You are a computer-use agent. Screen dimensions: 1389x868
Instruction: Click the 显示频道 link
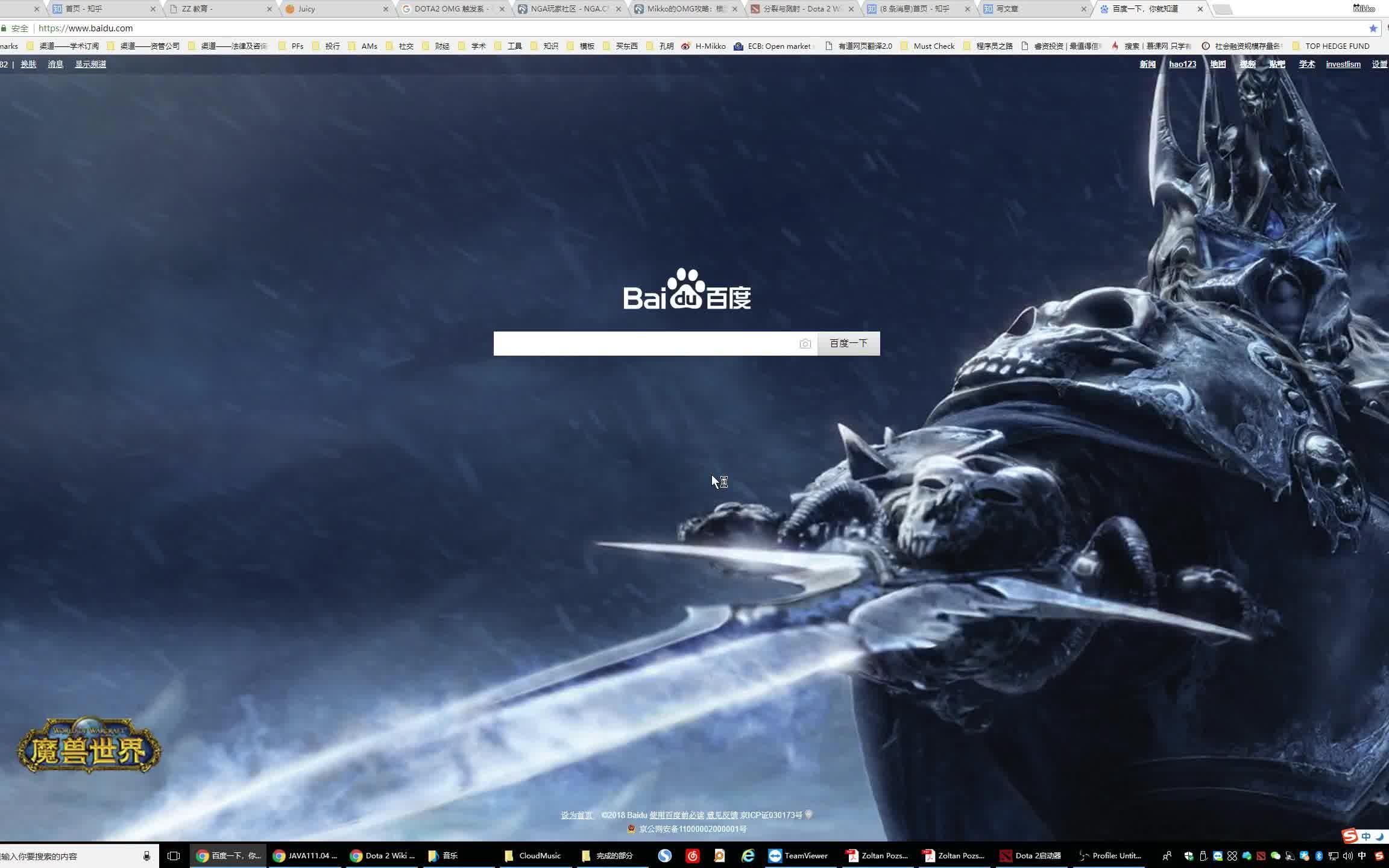click(x=90, y=64)
